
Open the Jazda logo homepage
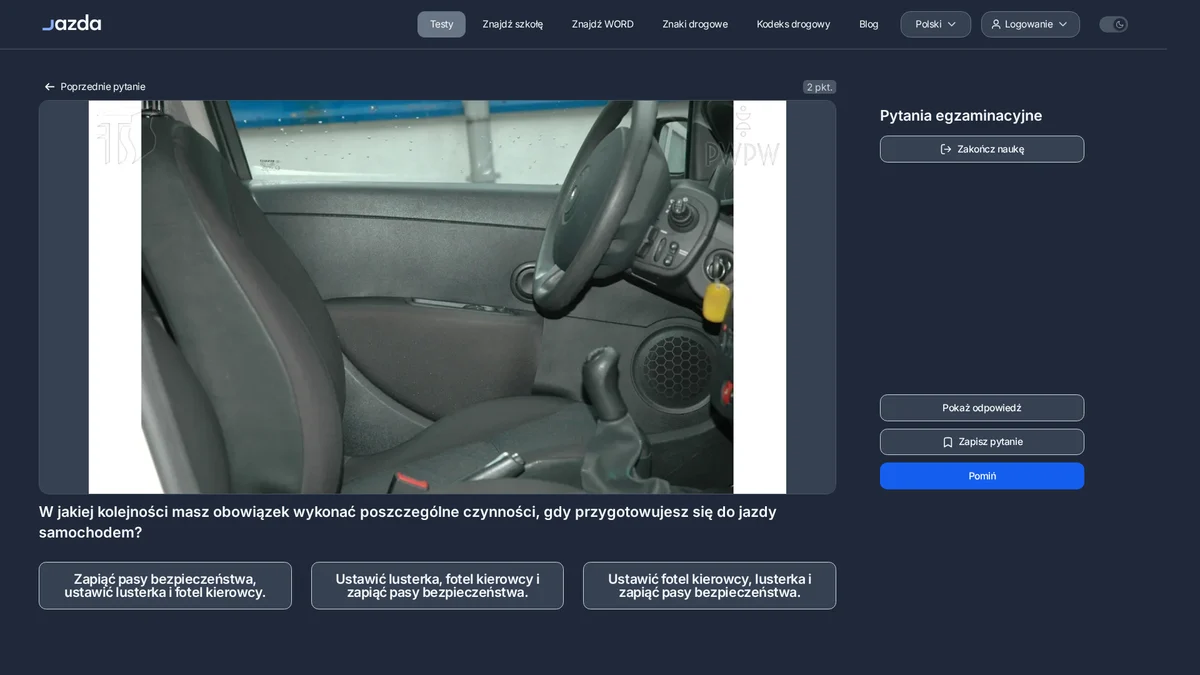pos(71,23)
